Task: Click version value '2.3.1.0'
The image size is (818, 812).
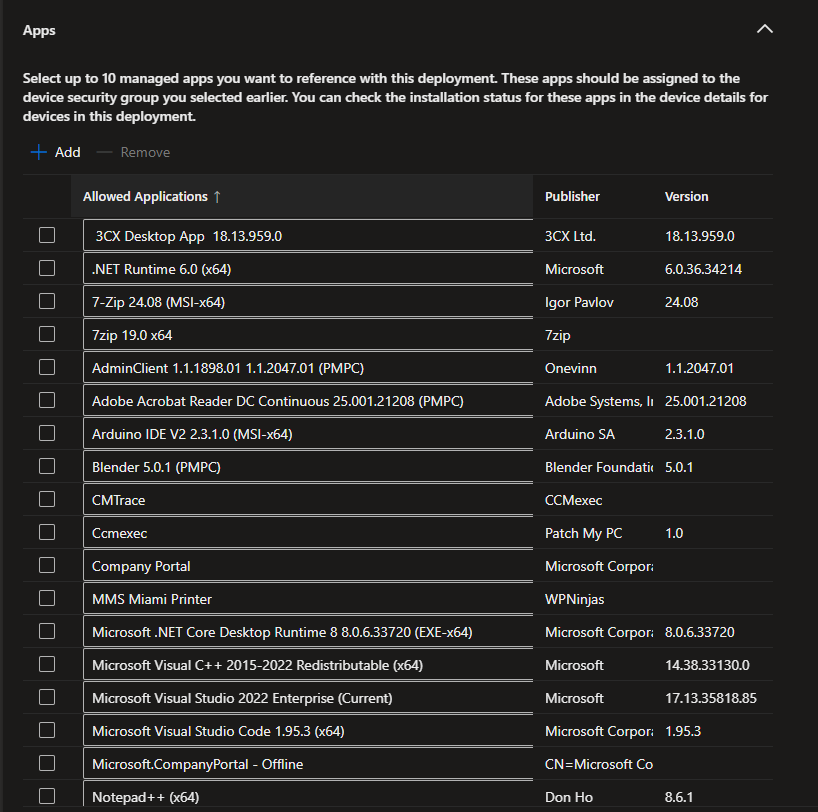Action: [684, 434]
